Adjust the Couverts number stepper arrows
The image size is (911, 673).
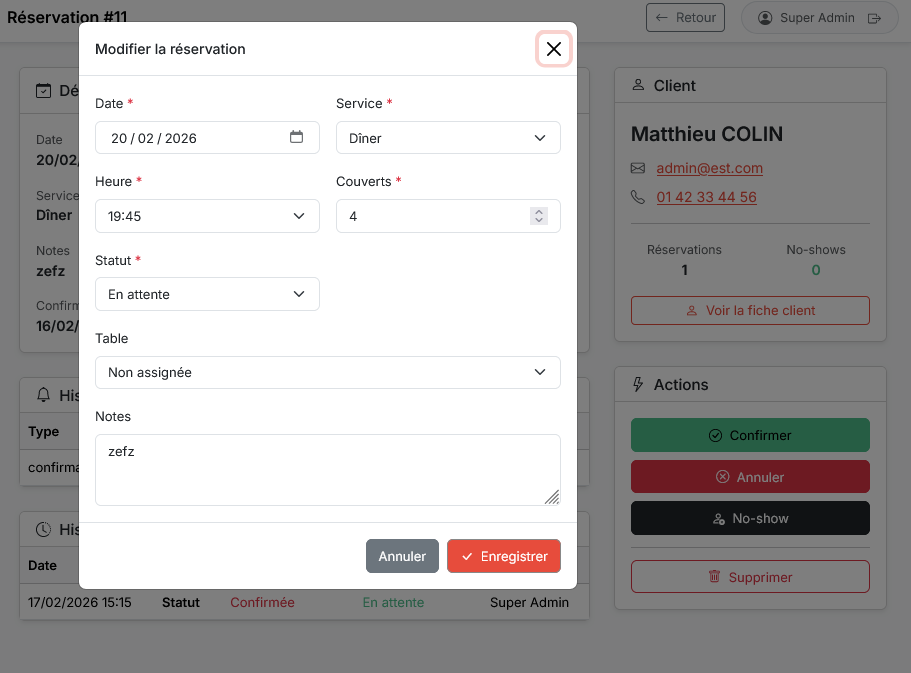tap(539, 216)
